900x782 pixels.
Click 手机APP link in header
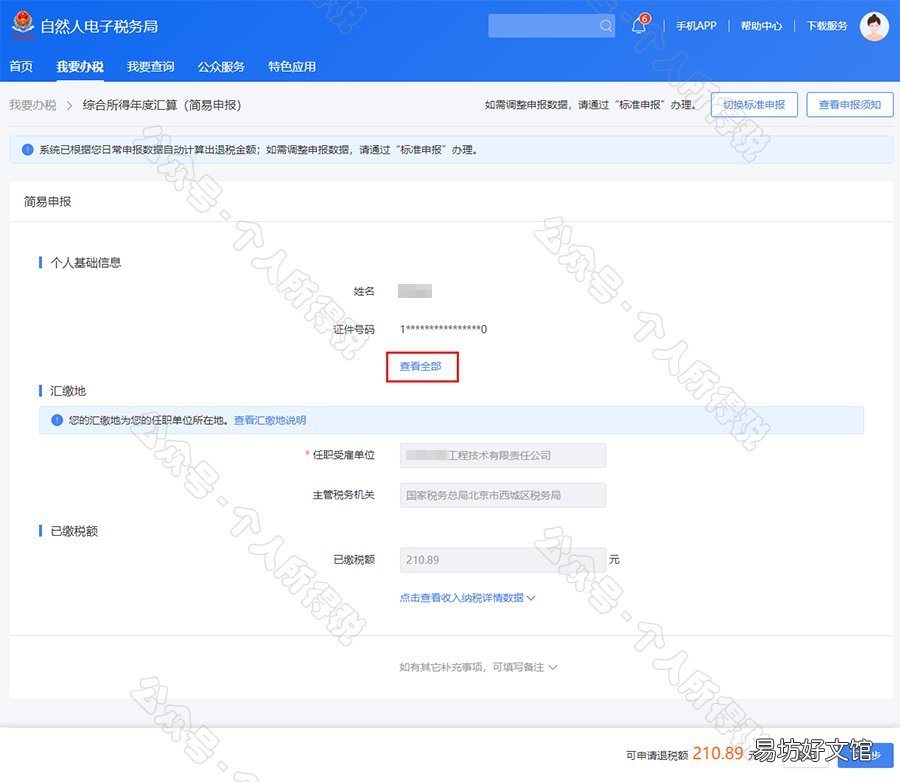[x=696, y=26]
